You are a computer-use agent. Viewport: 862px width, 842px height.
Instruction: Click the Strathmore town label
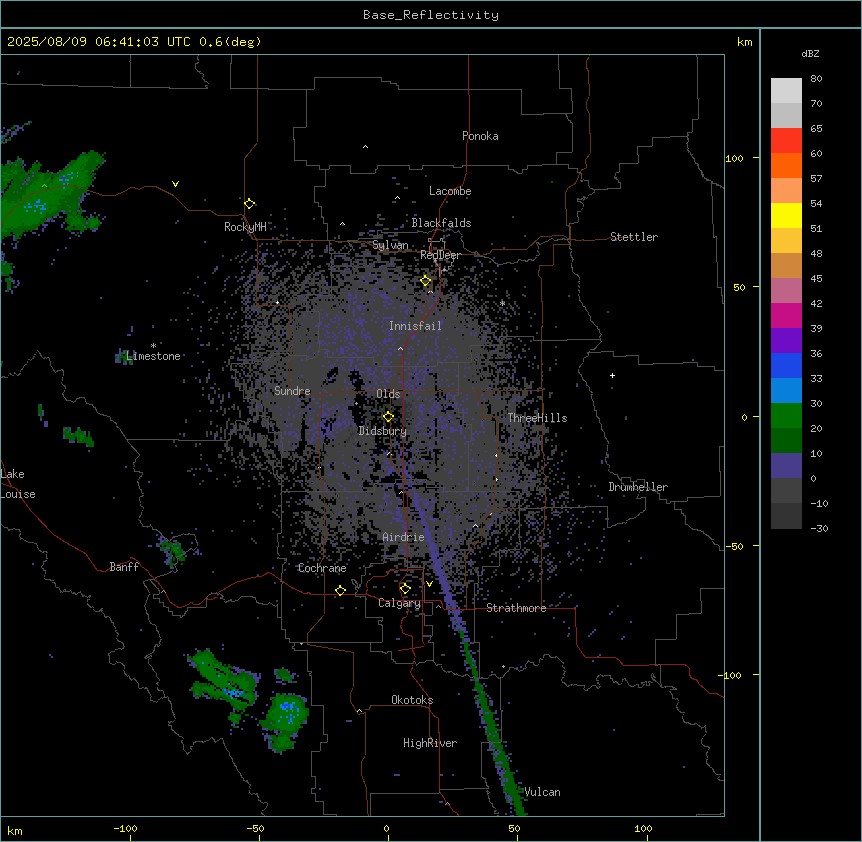516,608
